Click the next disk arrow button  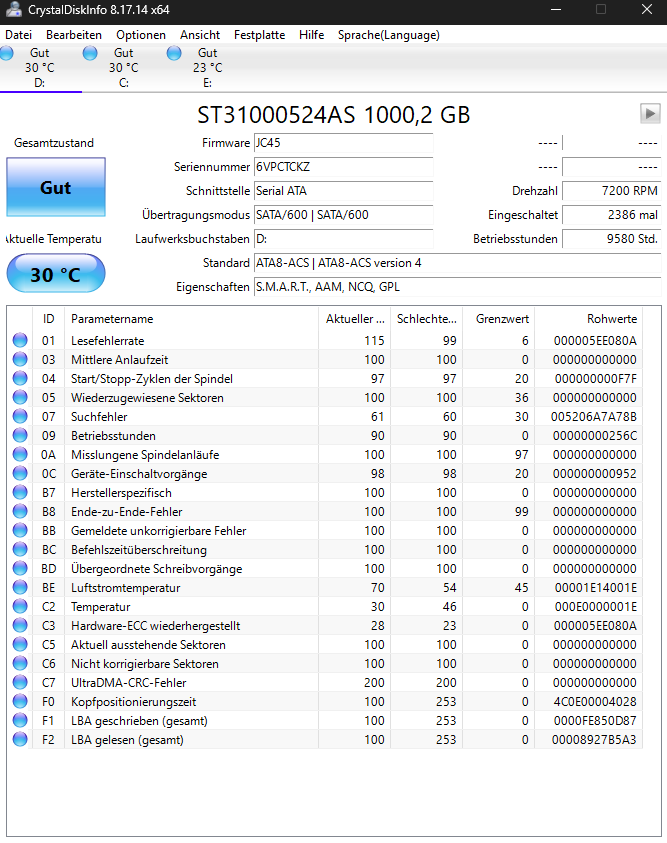click(x=650, y=113)
